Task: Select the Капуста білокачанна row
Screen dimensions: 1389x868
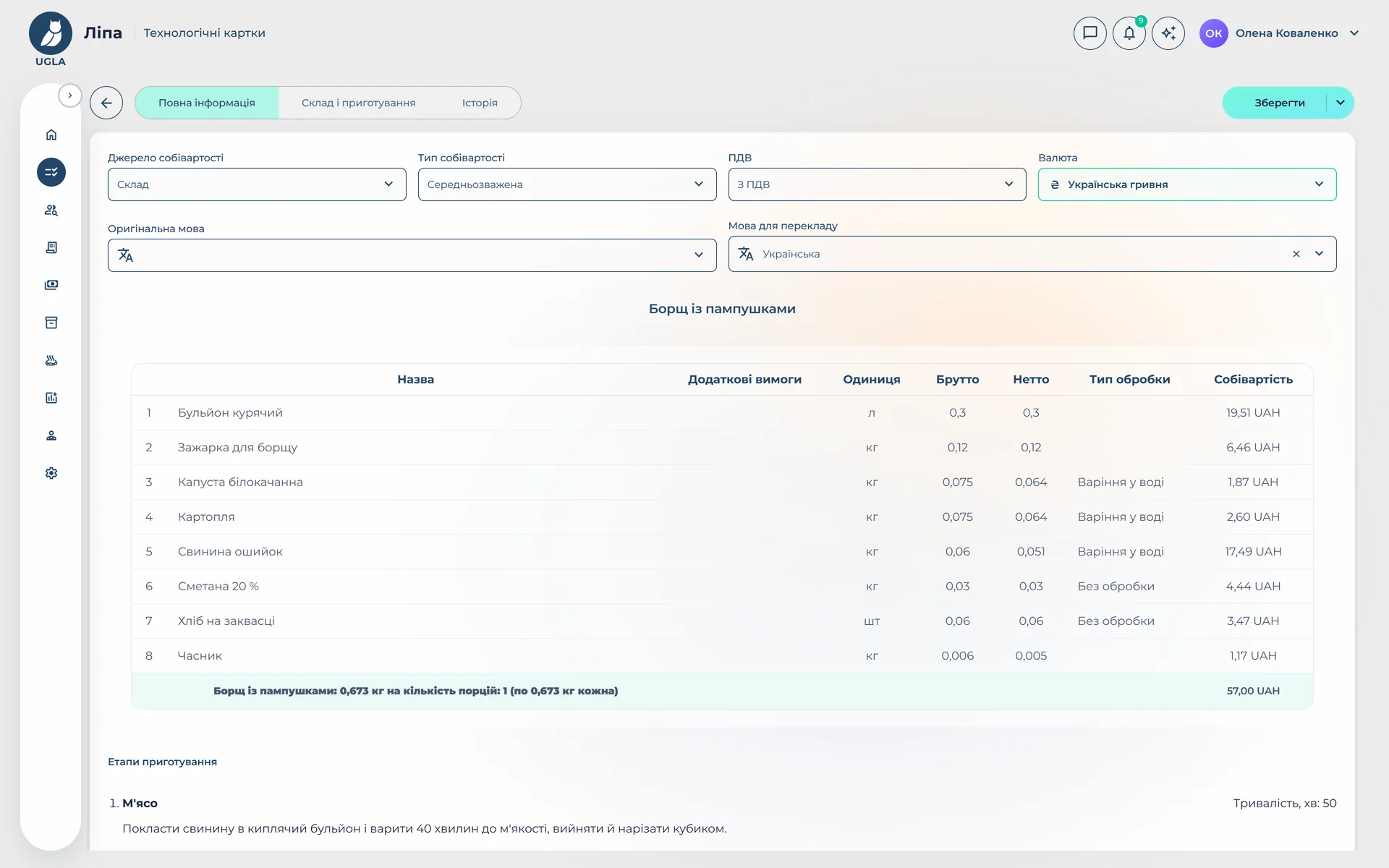Action: pos(722,482)
